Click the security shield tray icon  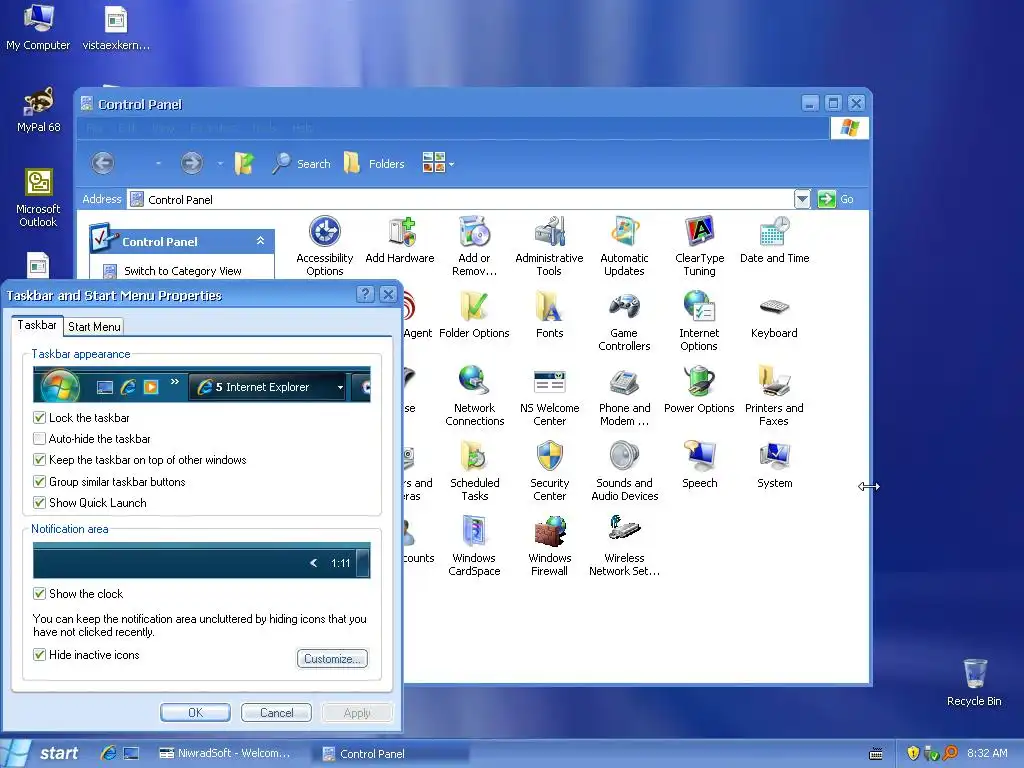pyautogui.click(x=913, y=753)
